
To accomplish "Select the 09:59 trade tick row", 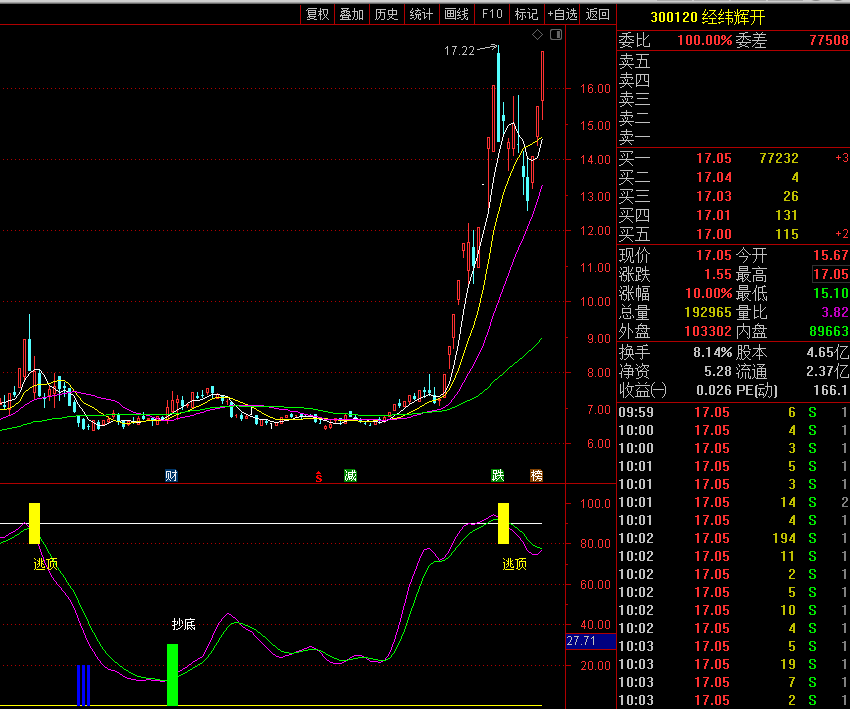I will pyautogui.click(x=733, y=412).
